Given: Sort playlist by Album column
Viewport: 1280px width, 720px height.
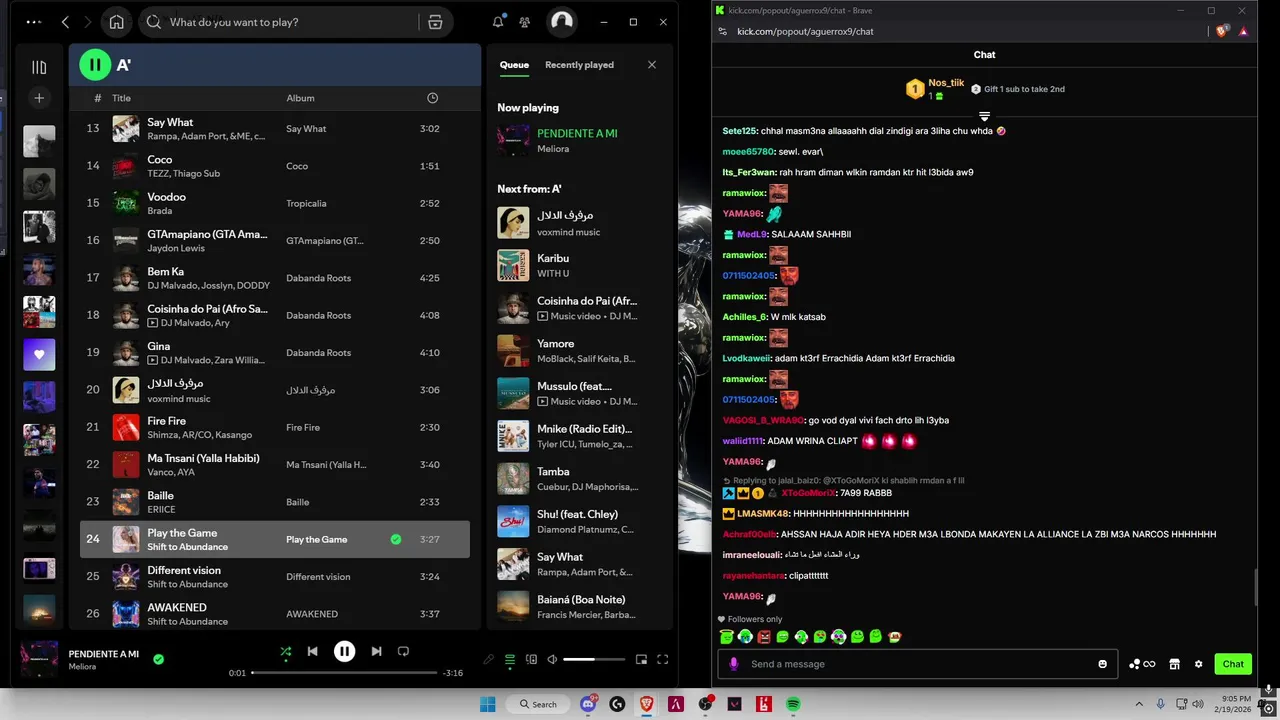Looking at the screenshot, I should point(300,98).
